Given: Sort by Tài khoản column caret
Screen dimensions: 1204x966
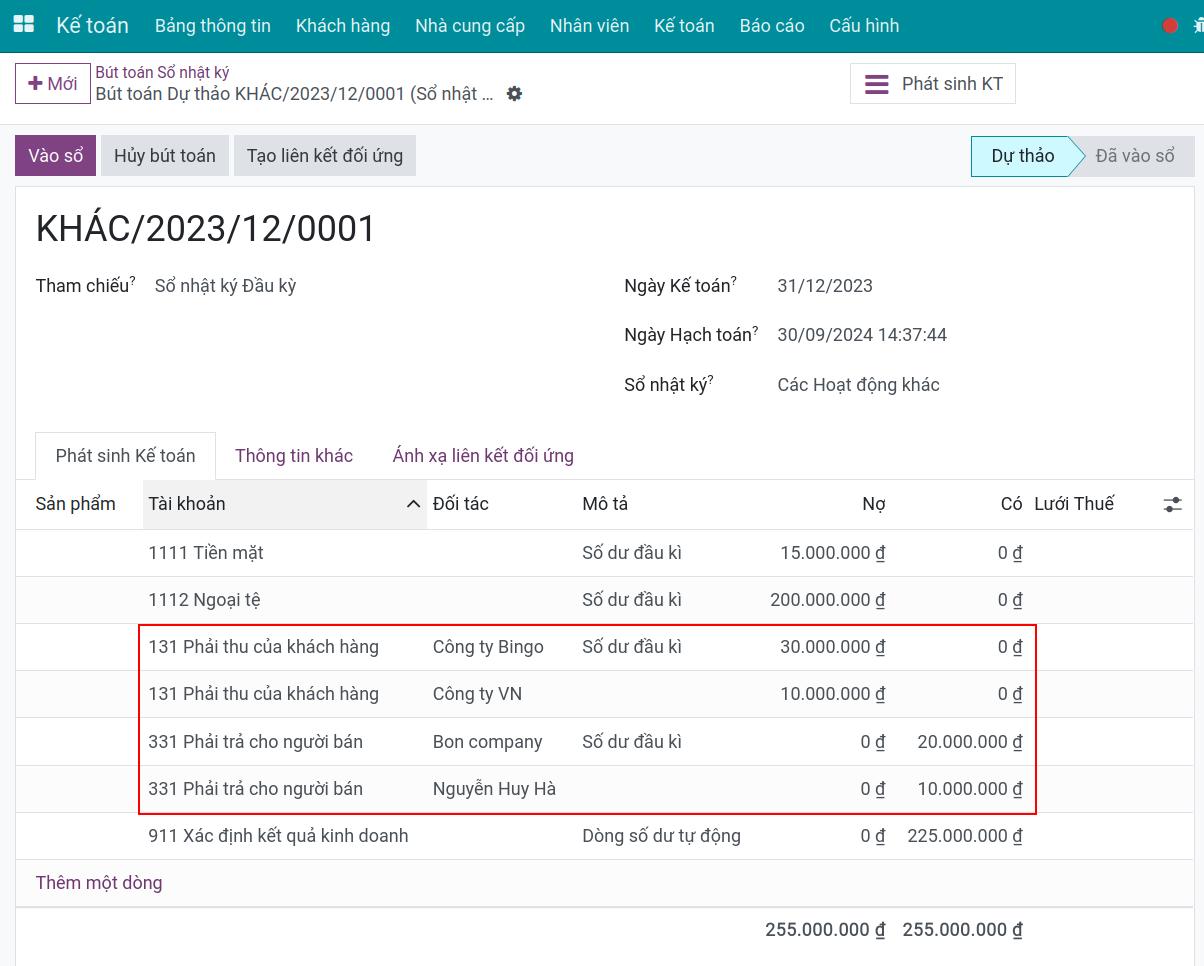Looking at the screenshot, I should (413, 504).
